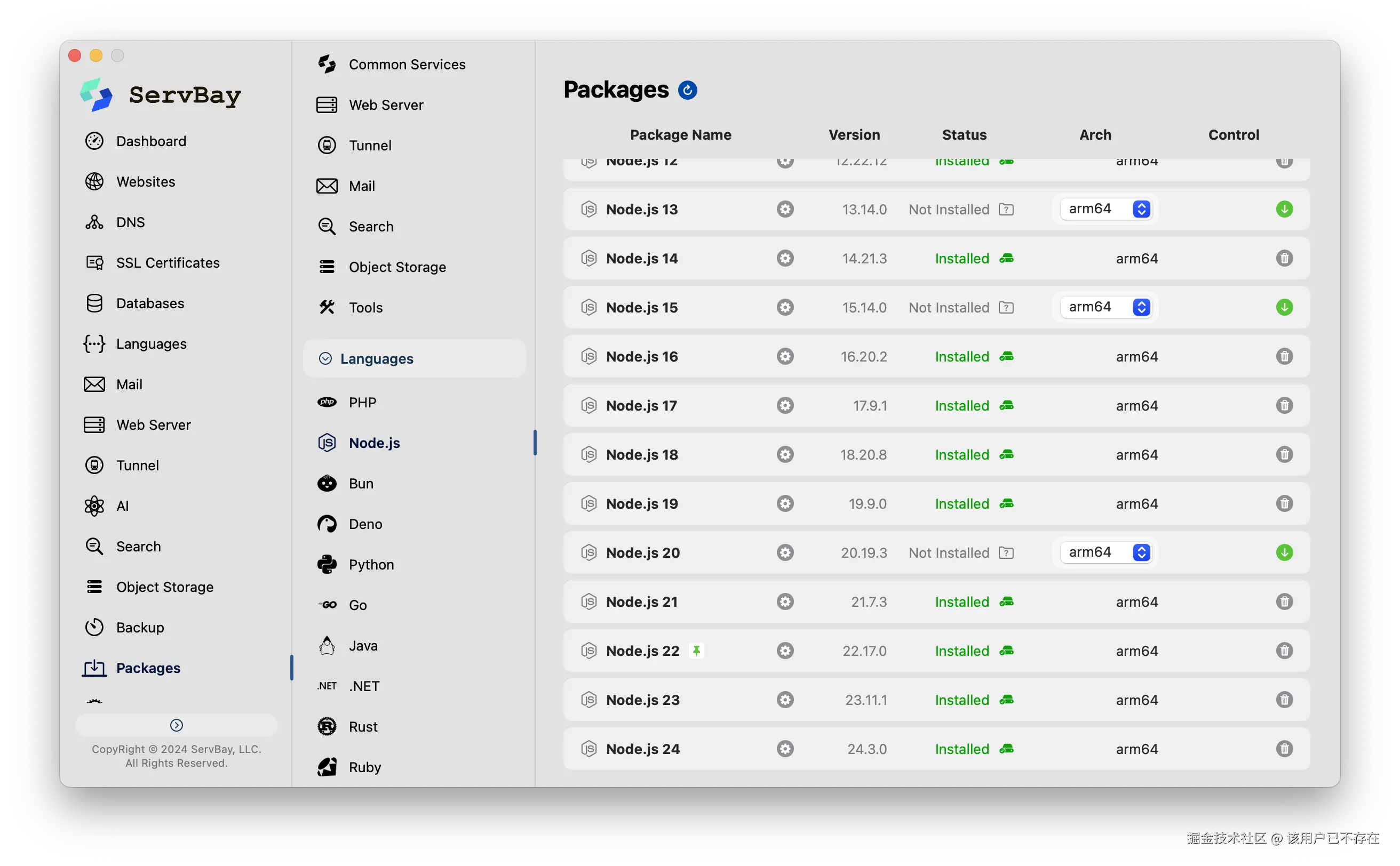
Task: Select Python in the languages list
Action: click(371, 565)
